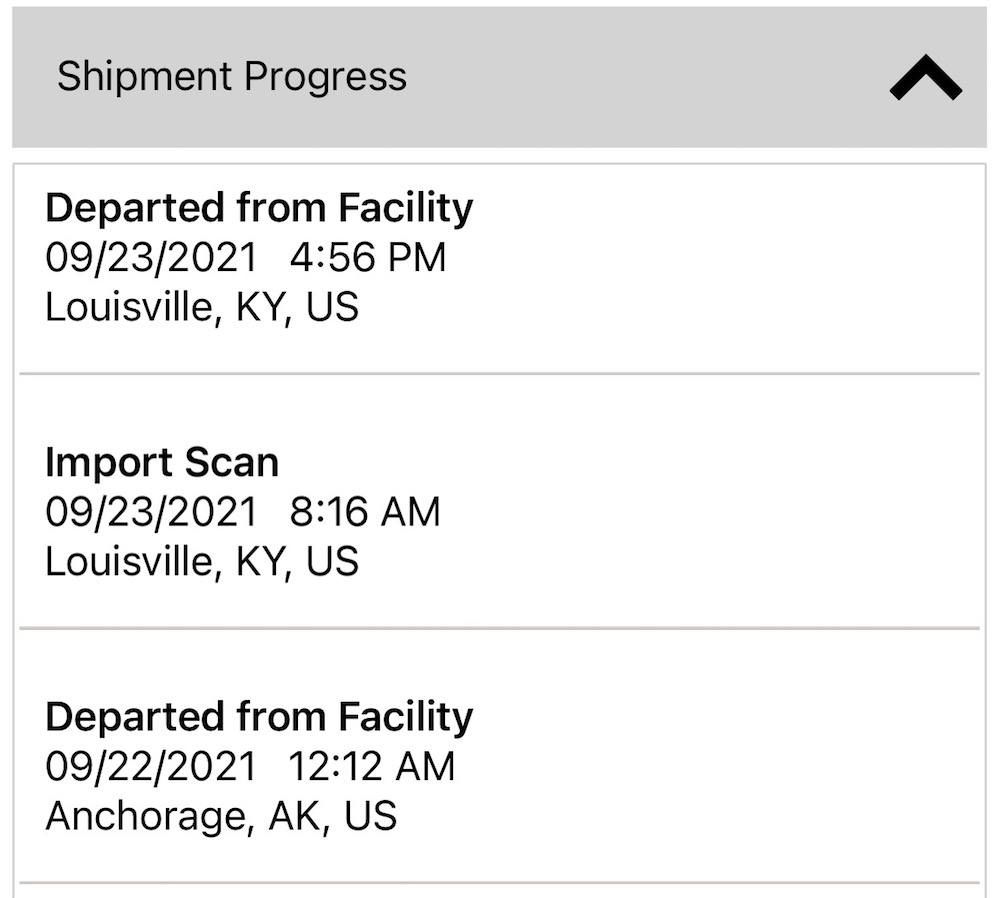Select Departed from Facility title for Anchorage
The width and height of the screenshot is (1000, 898).
click(x=259, y=717)
